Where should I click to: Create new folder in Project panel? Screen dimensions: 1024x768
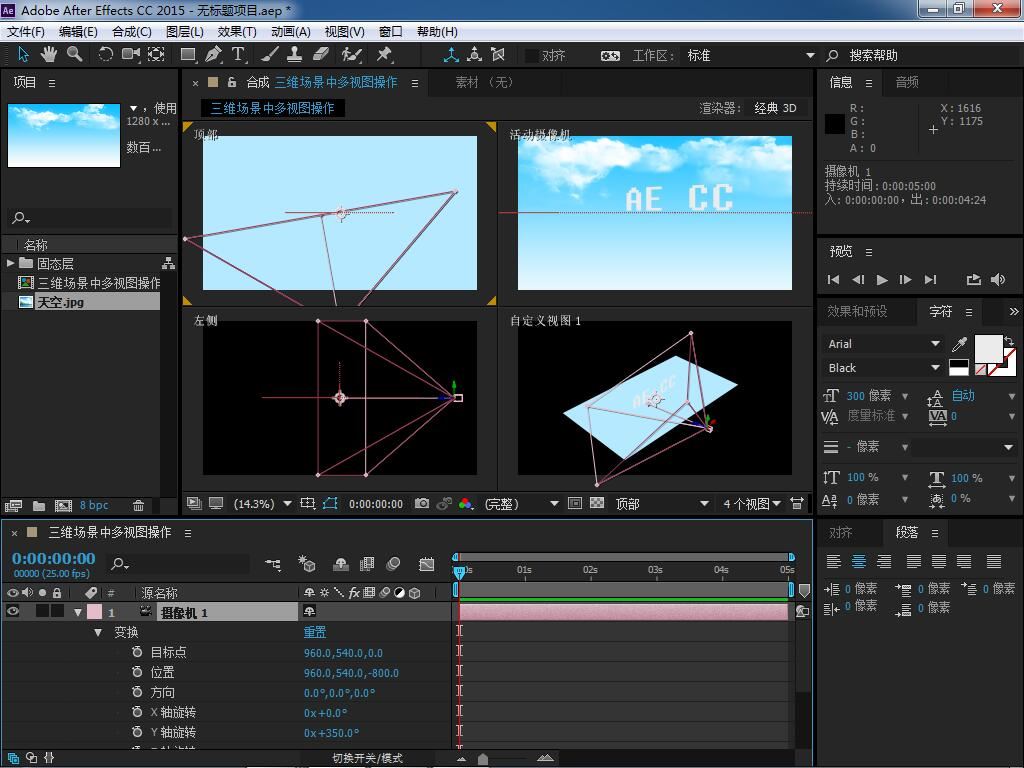pos(39,505)
